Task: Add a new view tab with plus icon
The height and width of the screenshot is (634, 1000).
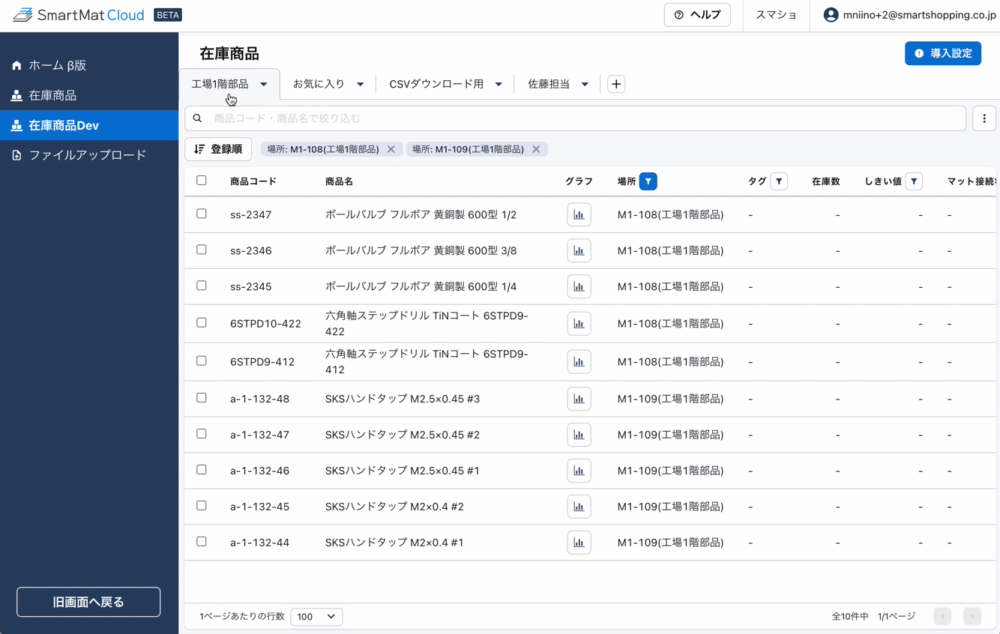Action: point(616,84)
